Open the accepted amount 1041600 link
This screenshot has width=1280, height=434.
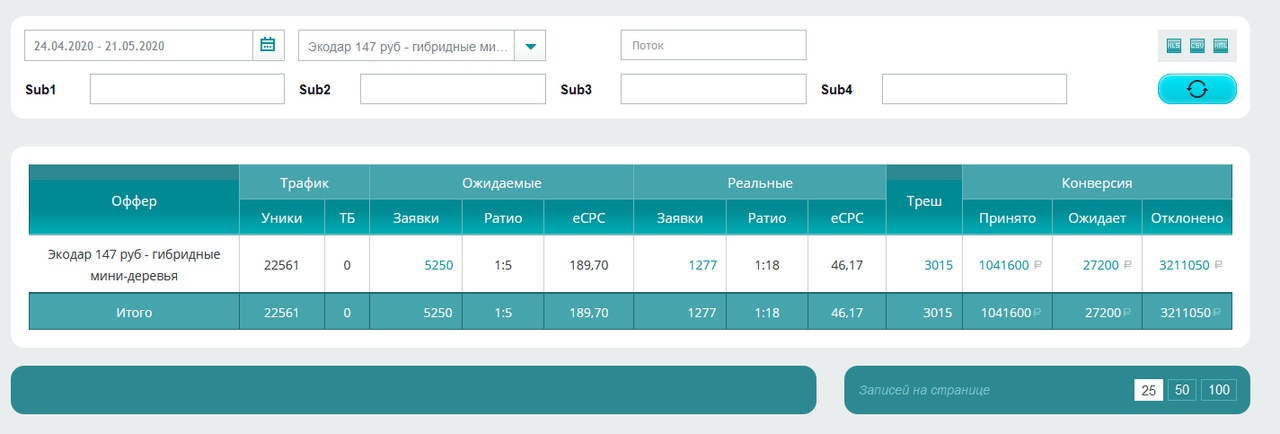(x=1004, y=265)
